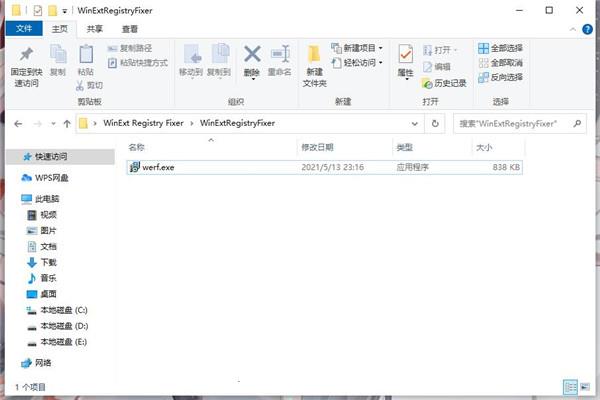Collapse the ribbon with the caret

[572, 29]
